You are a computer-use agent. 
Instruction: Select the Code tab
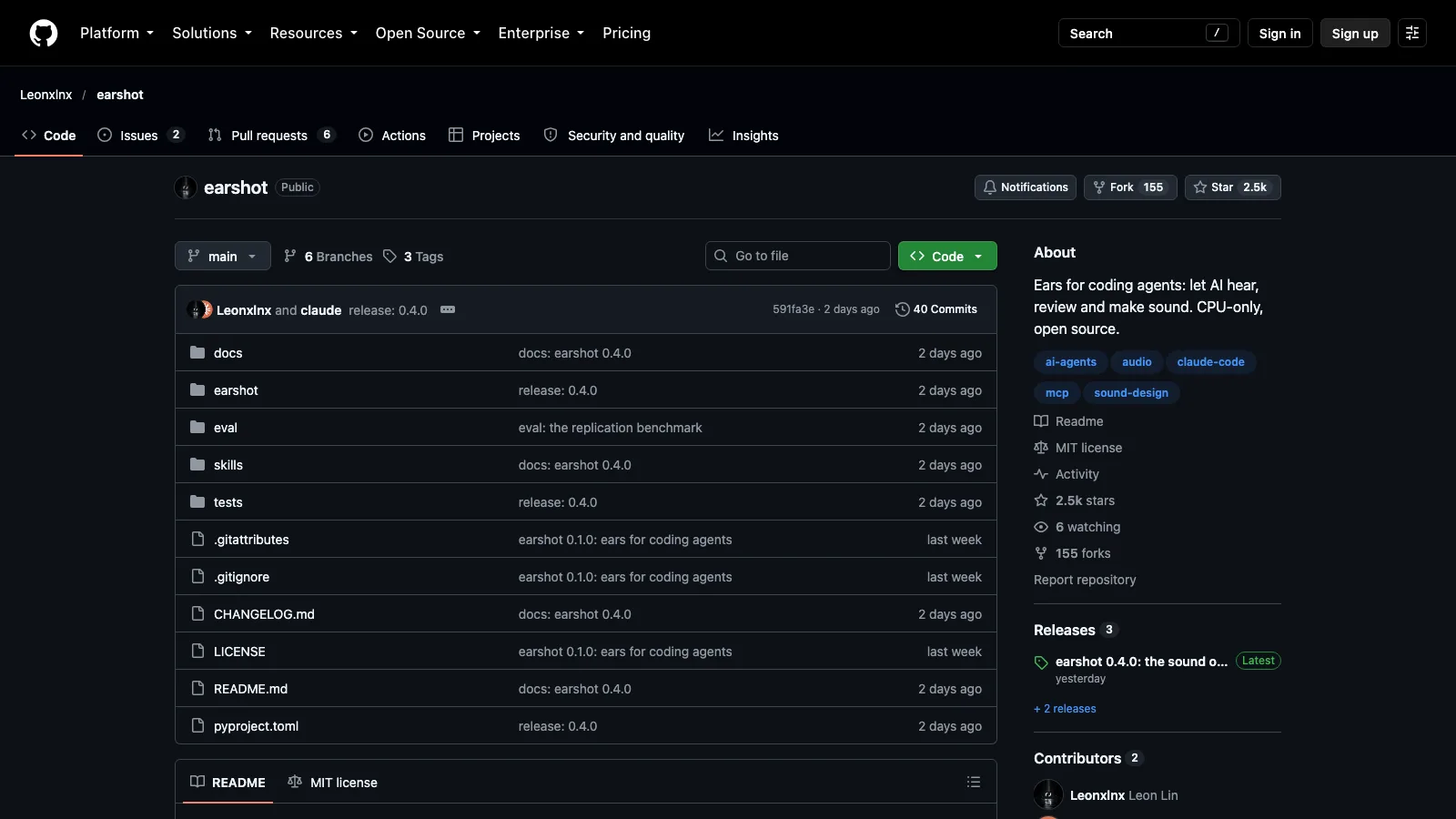49,136
